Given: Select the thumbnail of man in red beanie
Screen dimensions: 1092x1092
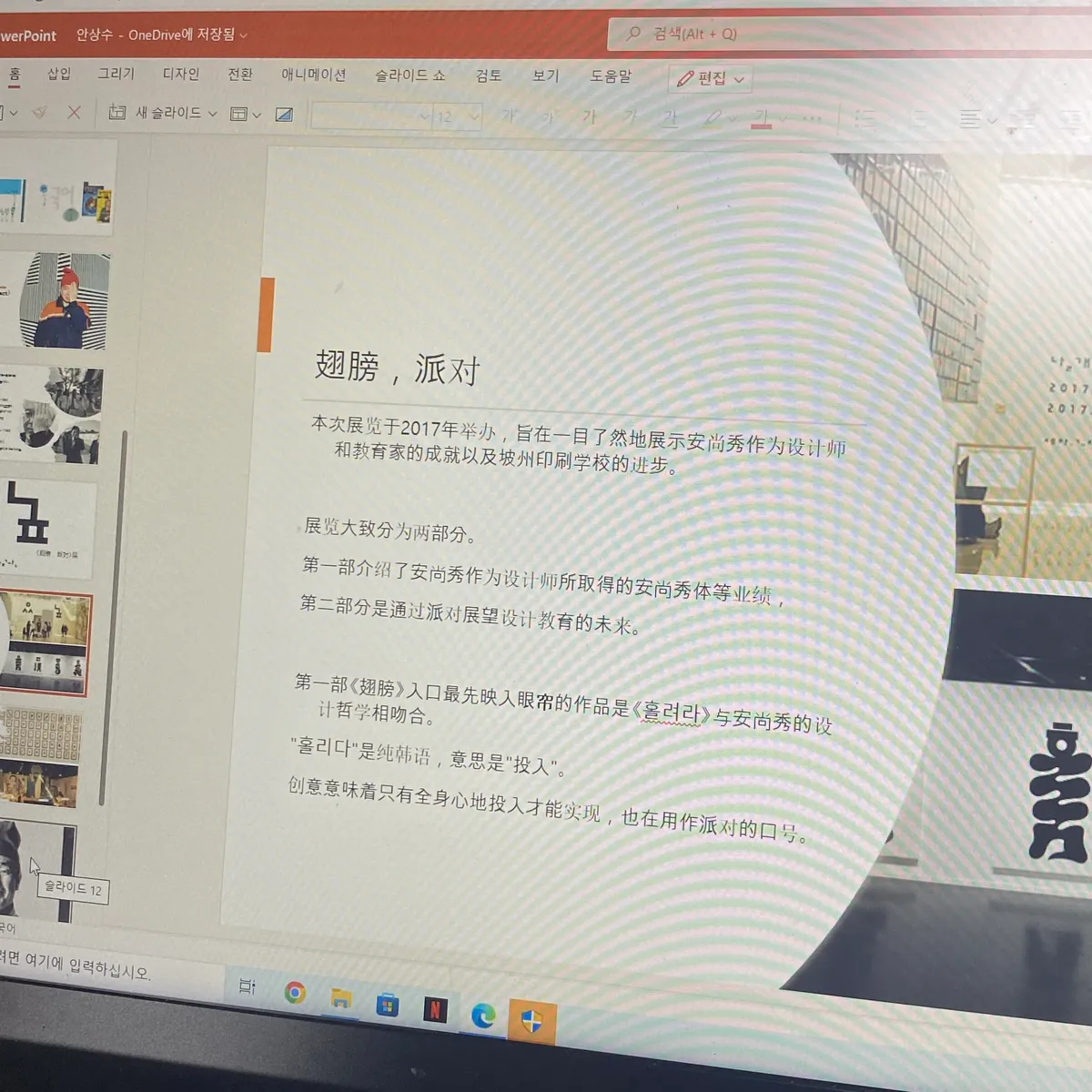Looking at the screenshot, I should pyautogui.click(x=55, y=301).
